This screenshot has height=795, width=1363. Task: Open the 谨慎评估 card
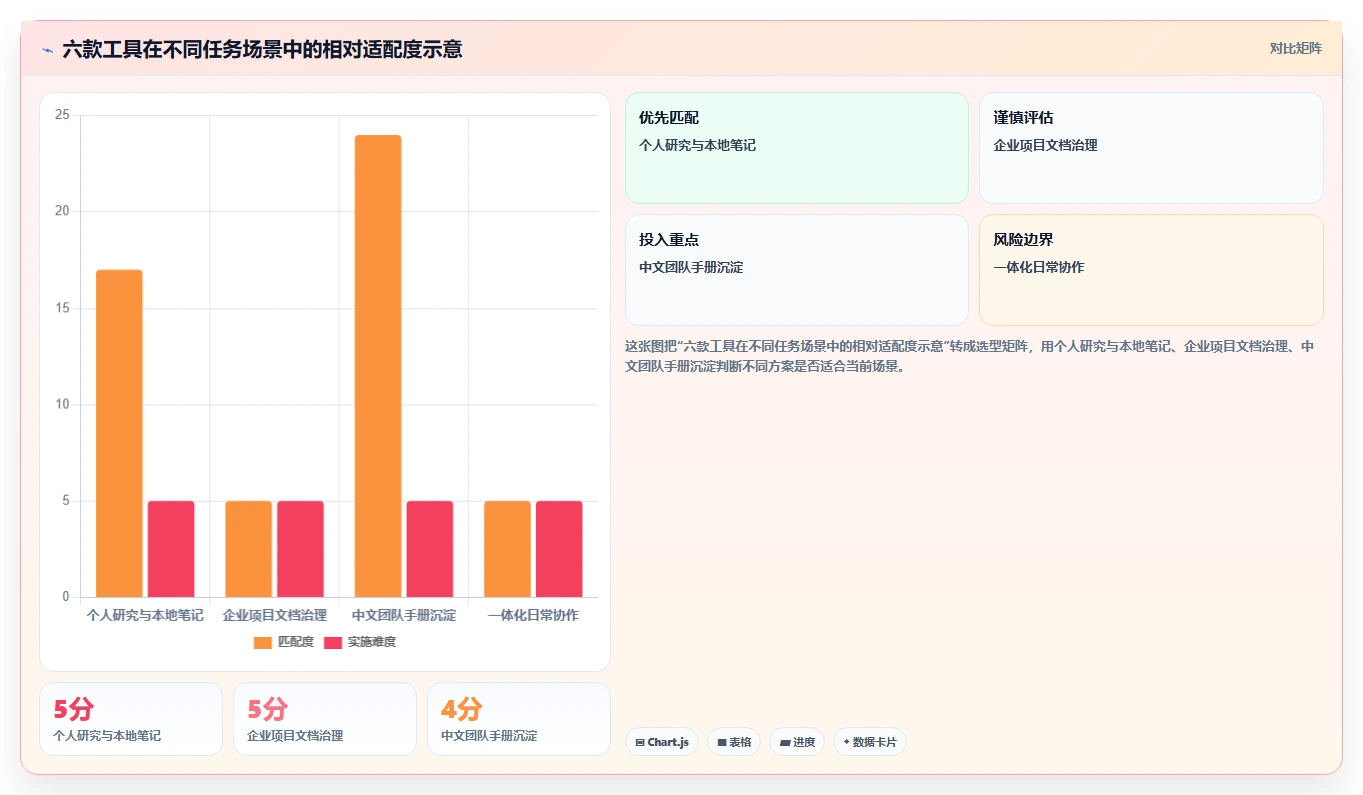pos(1151,148)
